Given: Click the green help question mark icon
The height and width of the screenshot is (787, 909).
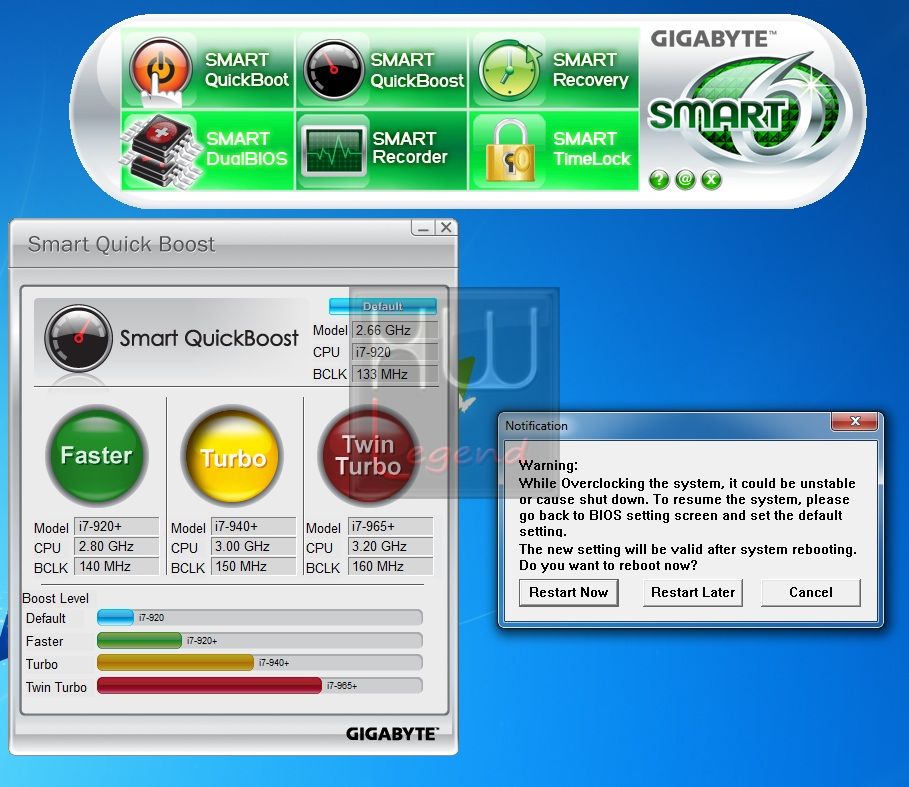Looking at the screenshot, I should point(659,180).
